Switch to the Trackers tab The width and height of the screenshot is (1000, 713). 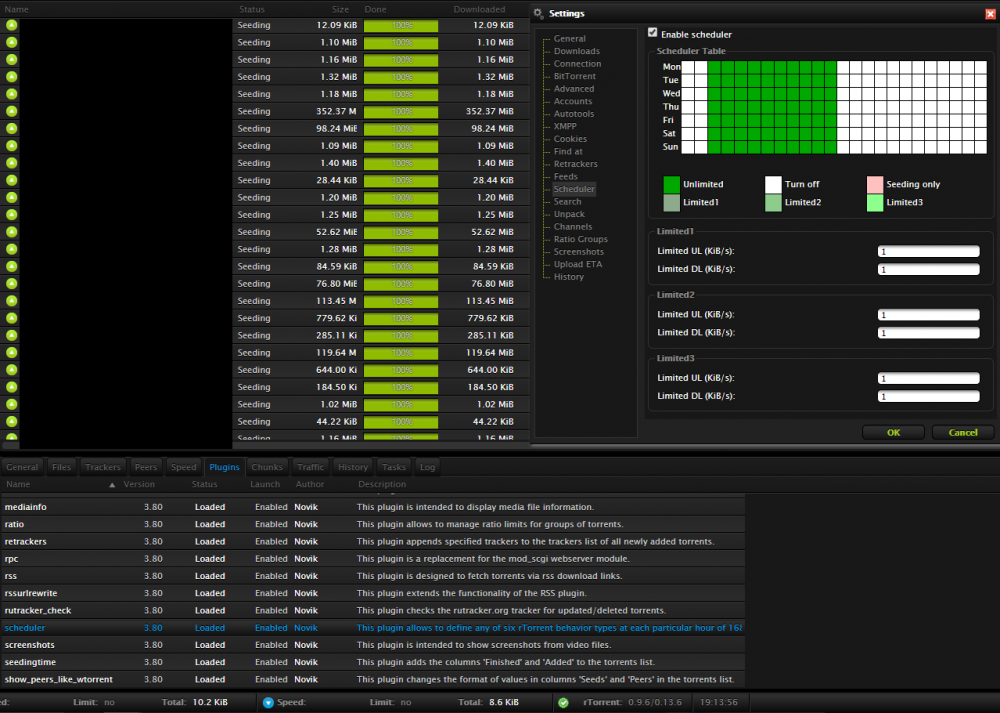103,467
